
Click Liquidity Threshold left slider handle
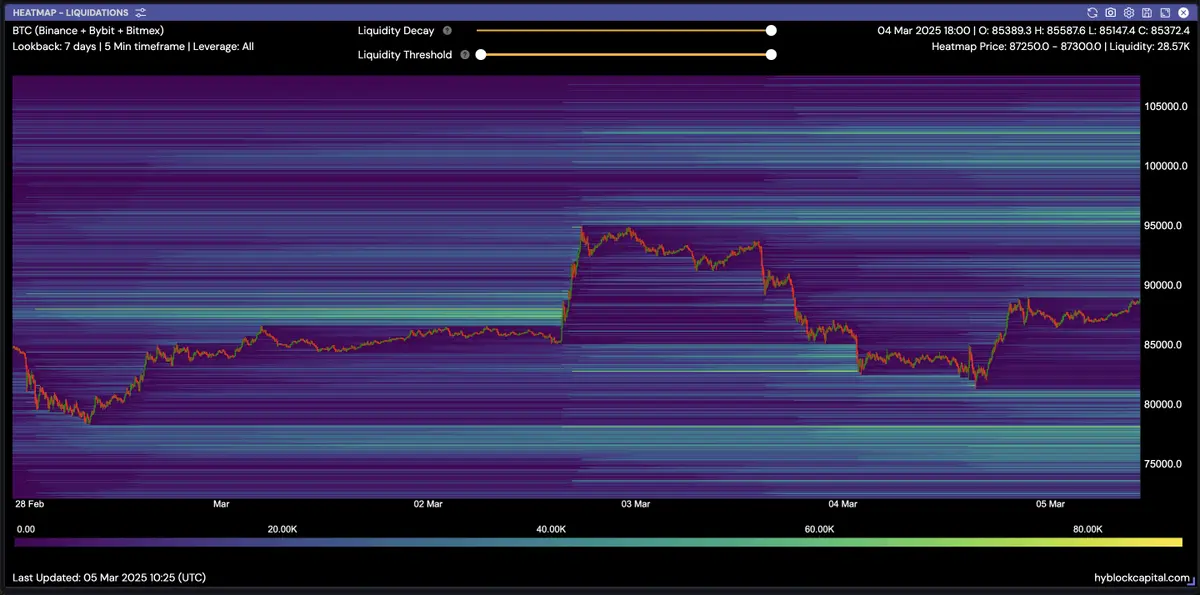(x=481, y=55)
